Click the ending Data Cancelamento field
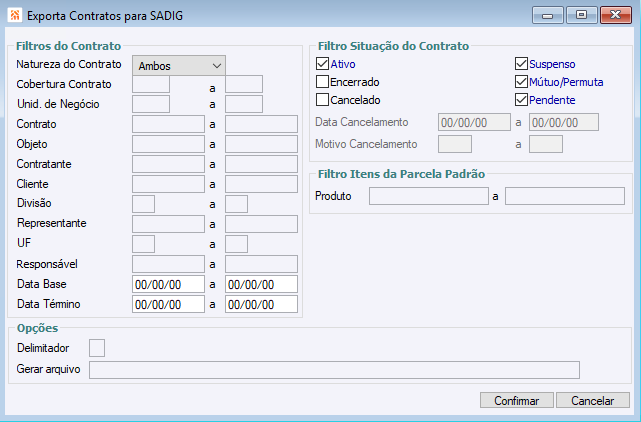This screenshot has height=422, width=641. [x=564, y=122]
